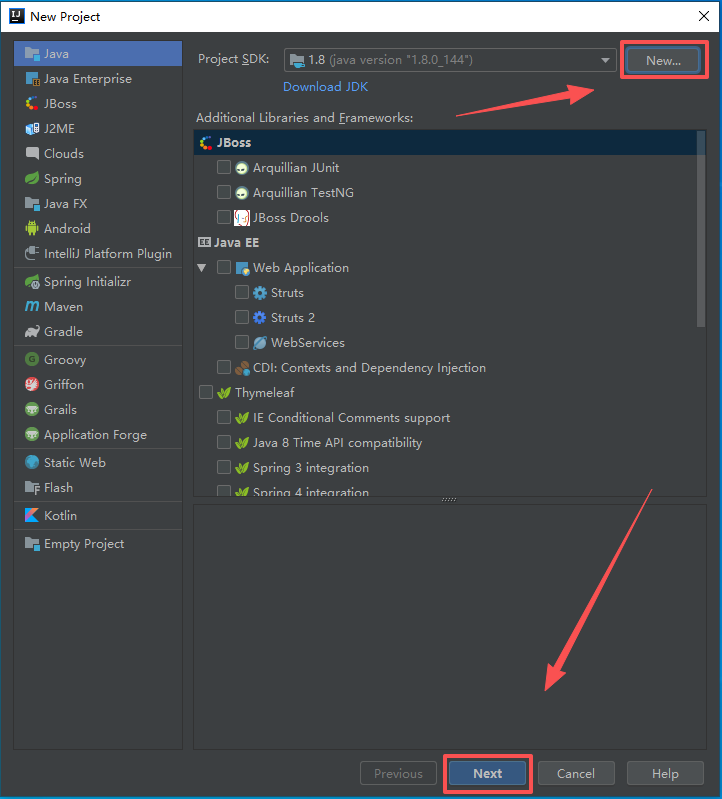Click the Cancel button
This screenshot has height=799, width=722.
(576, 774)
